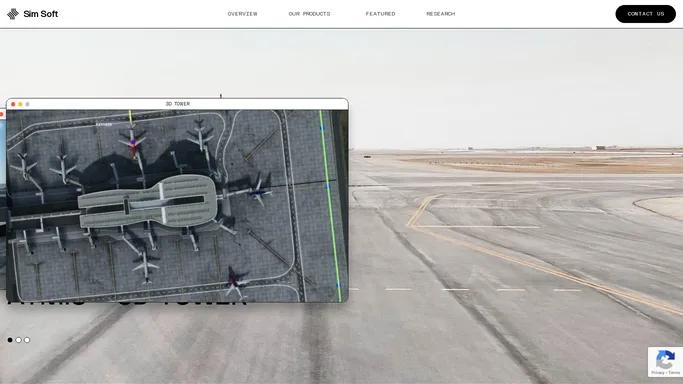The height and width of the screenshot is (384, 683).
Task: Open the Sim Soft home link text
Action: click(41, 14)
